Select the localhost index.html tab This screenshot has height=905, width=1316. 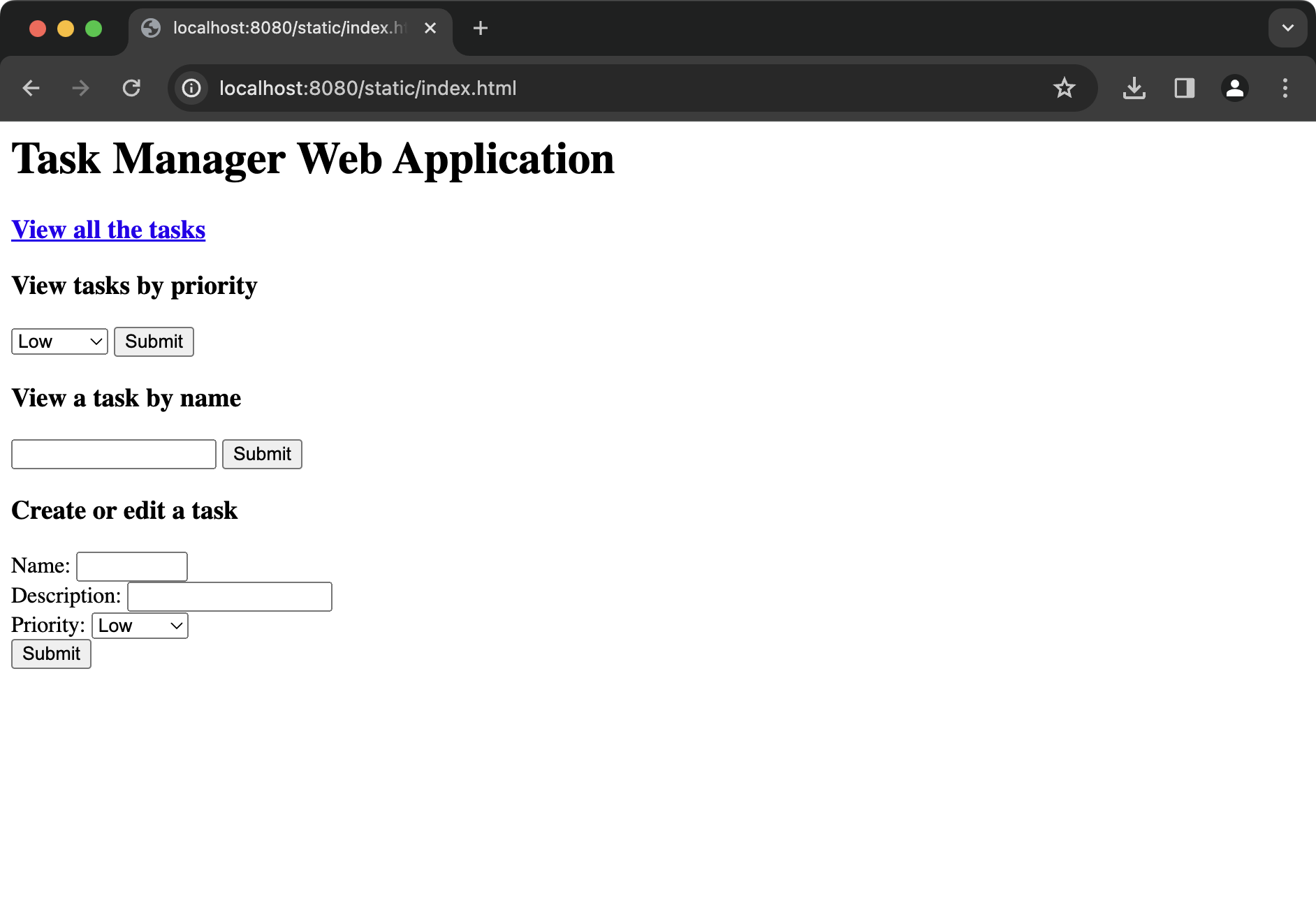286,28
